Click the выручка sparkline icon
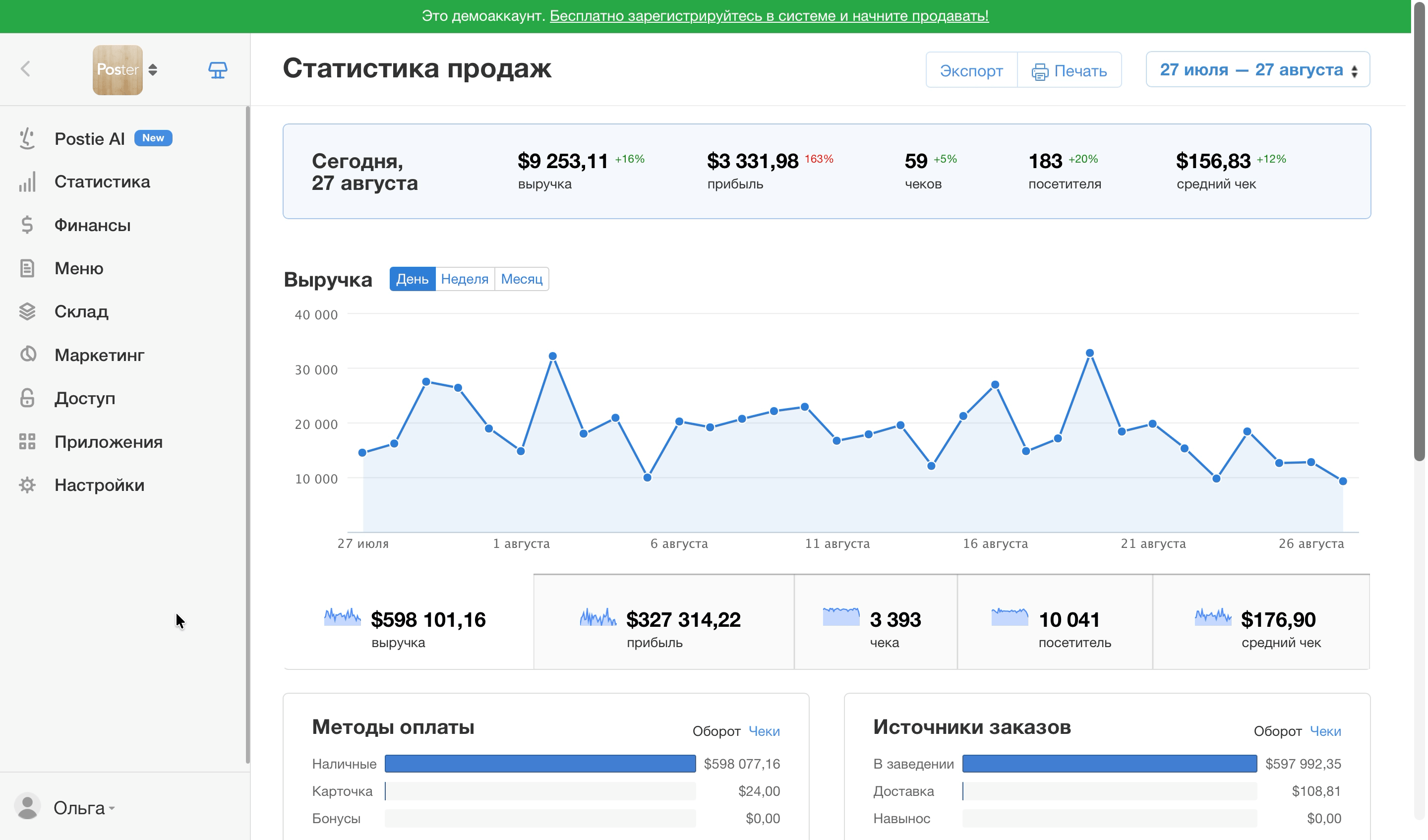Viewport: 1428px width, 840px height. (342, 617)
